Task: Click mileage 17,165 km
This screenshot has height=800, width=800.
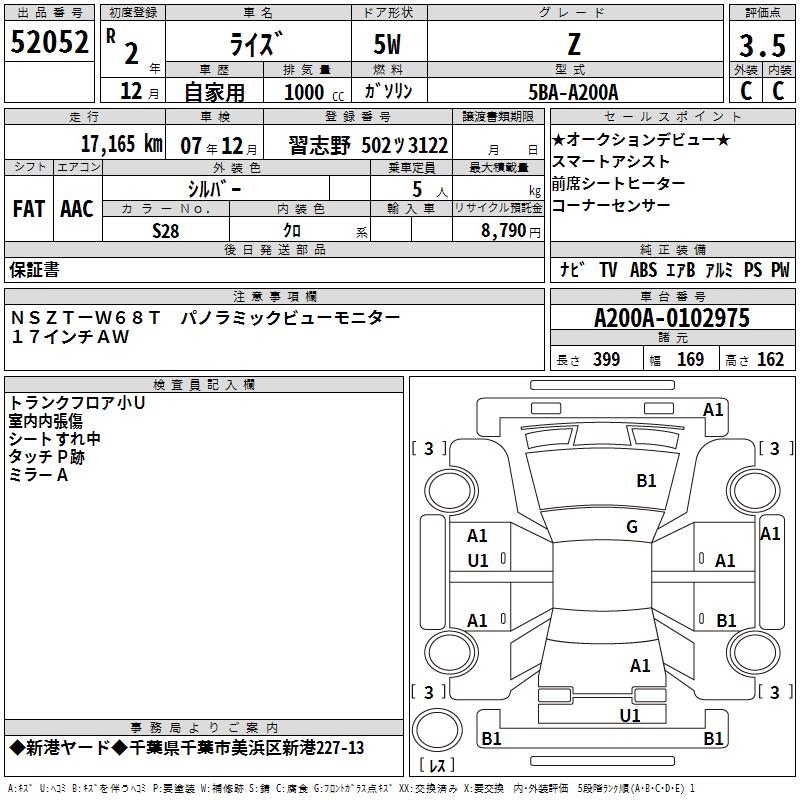Action: pos(121,143)
